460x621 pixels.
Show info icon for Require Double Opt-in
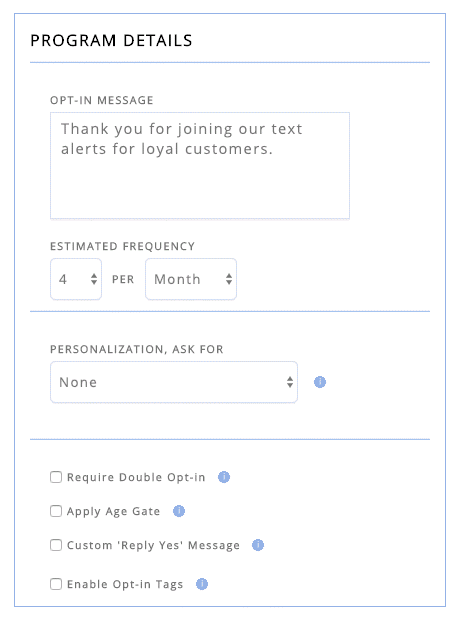tap(224, 477)
